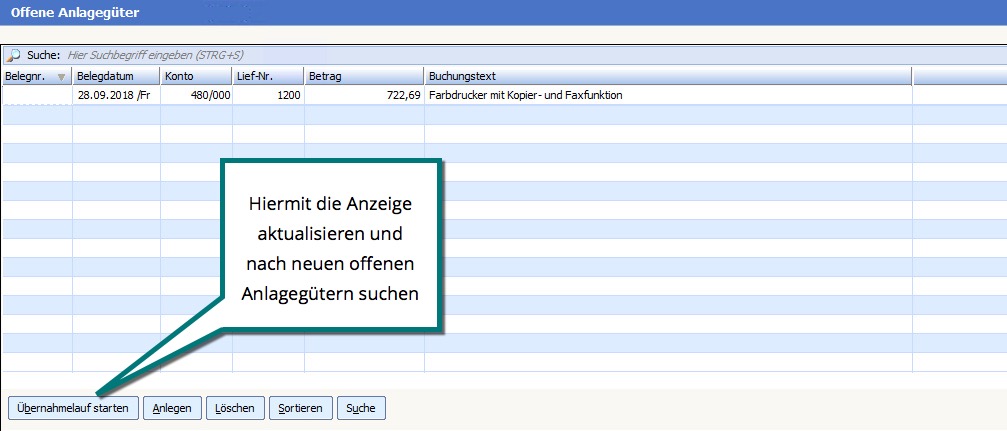Click the Lief-Nr. column header
This screenshot has width=1007, height=431.
click(x=267, y=76)
